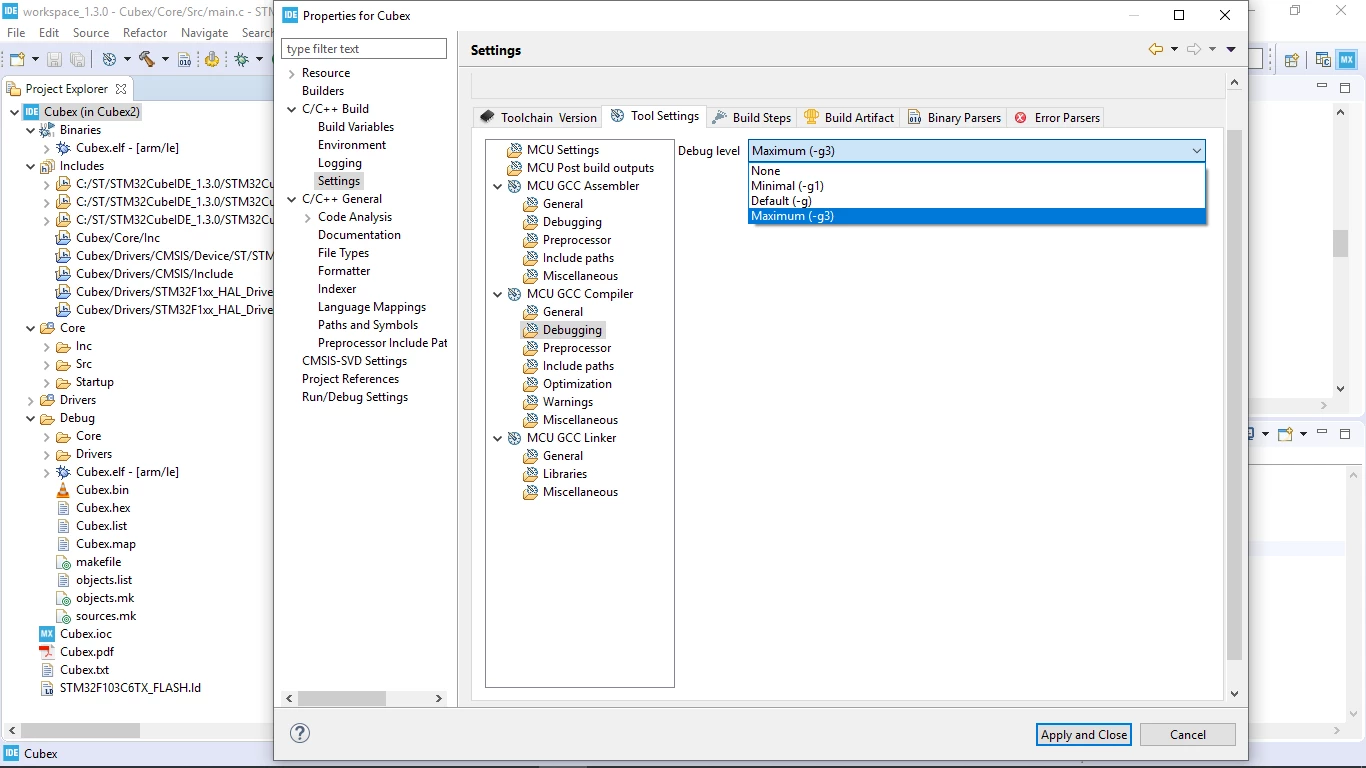The height and width of the screenshot is (768, 1366).
Task: Close the Project Explorer view tab
Action: pyautogui.click(x=121, y=89)
